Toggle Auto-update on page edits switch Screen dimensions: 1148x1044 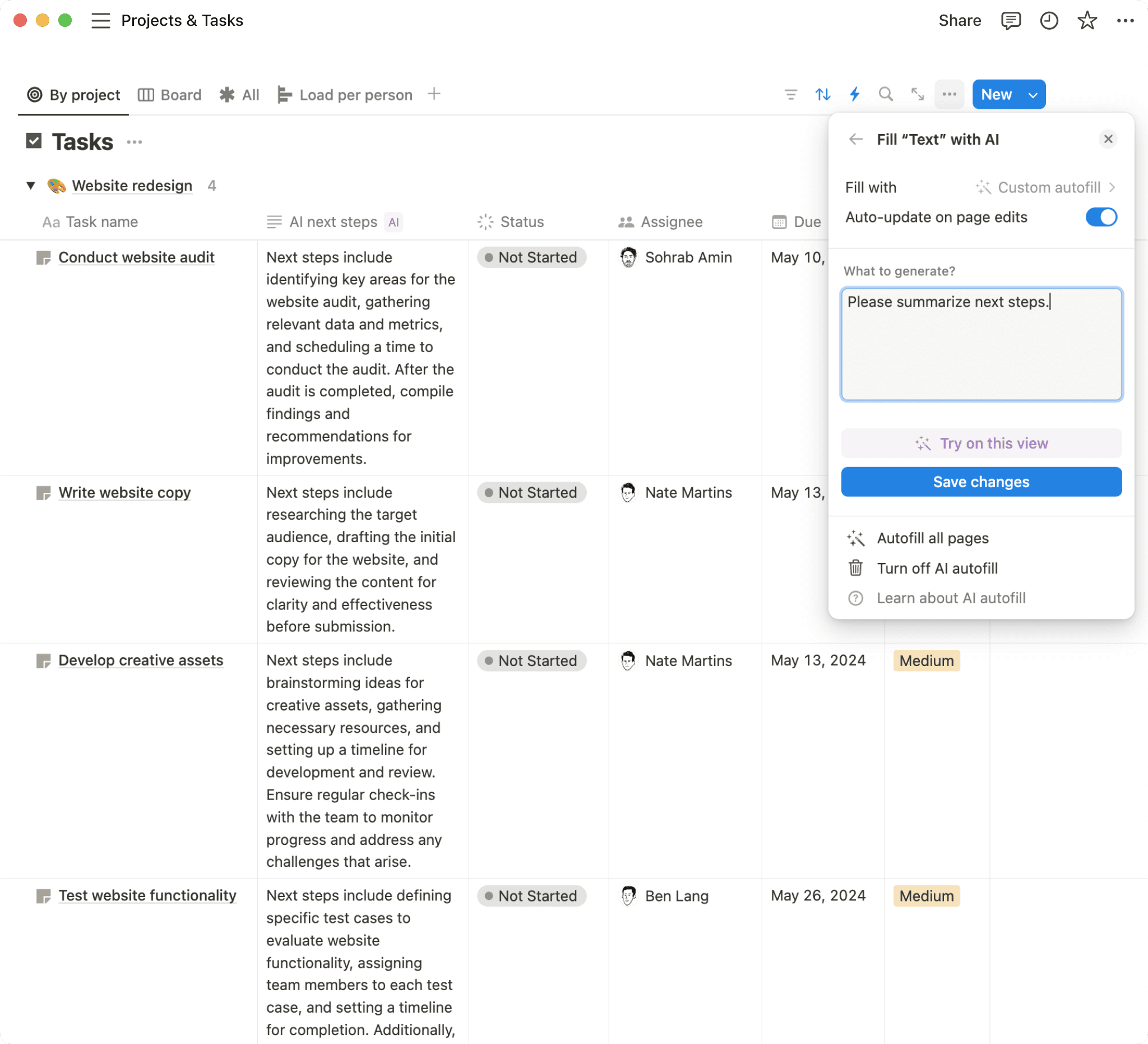pos(1101,217)
